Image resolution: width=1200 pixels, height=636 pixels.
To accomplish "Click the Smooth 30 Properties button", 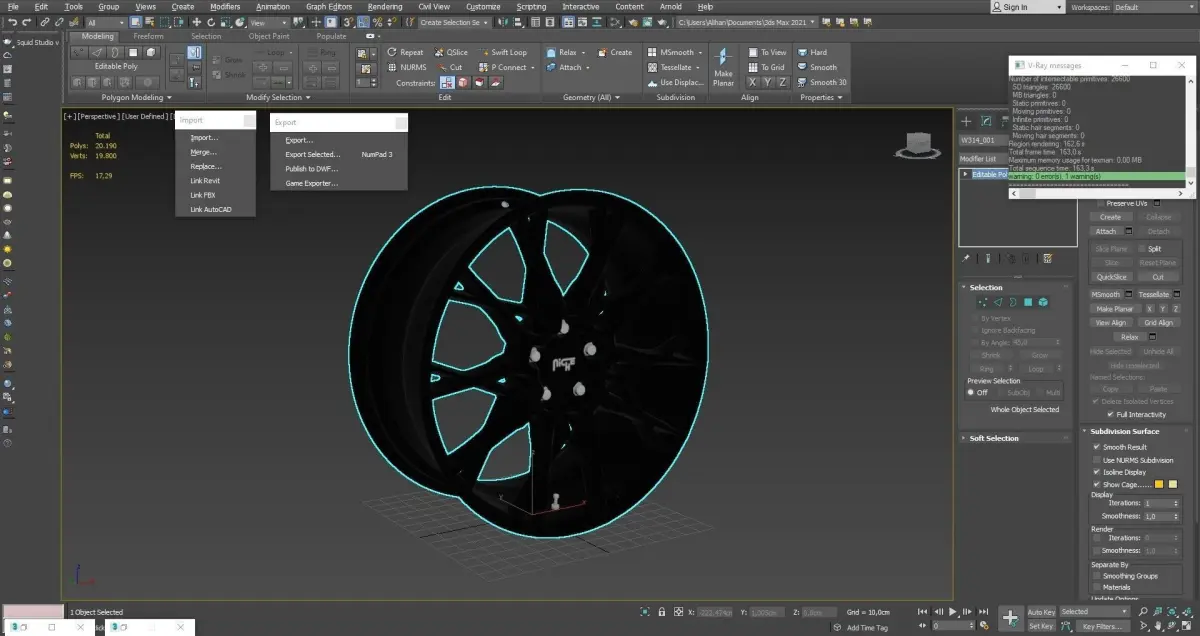I will point(822,82).
